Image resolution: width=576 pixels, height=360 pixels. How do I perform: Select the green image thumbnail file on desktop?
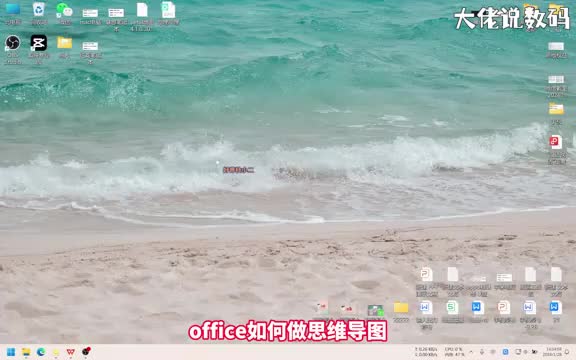[x=375, y=311]
